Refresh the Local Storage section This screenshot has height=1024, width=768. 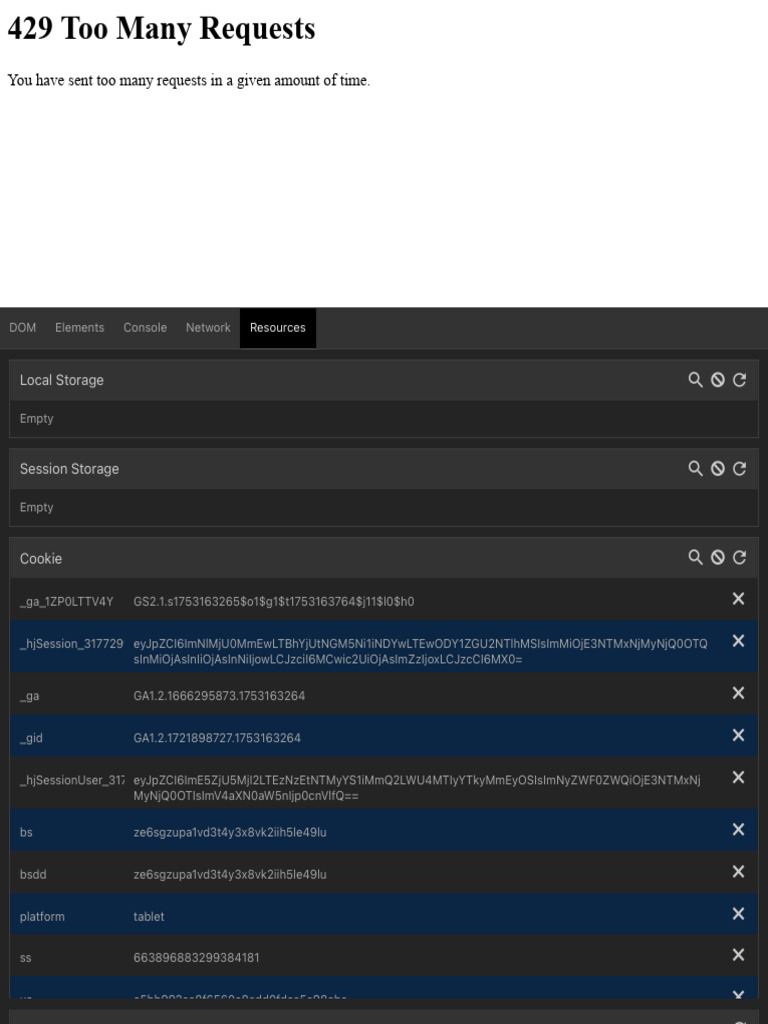pos(739,380)
